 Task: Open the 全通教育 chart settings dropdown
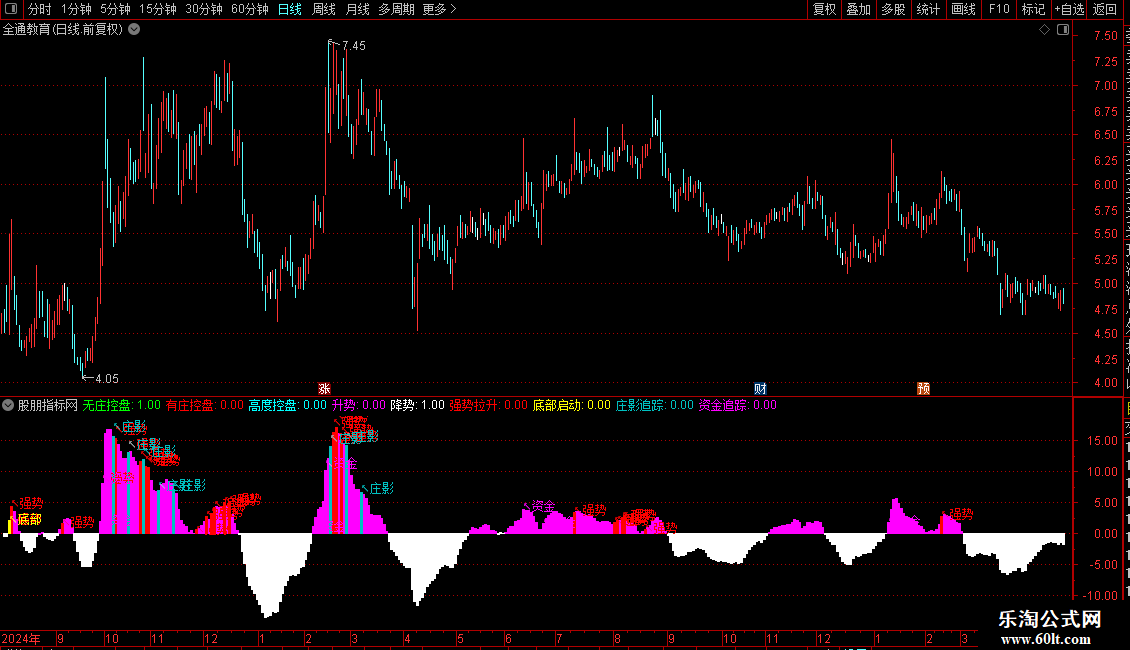pos(134,29)
